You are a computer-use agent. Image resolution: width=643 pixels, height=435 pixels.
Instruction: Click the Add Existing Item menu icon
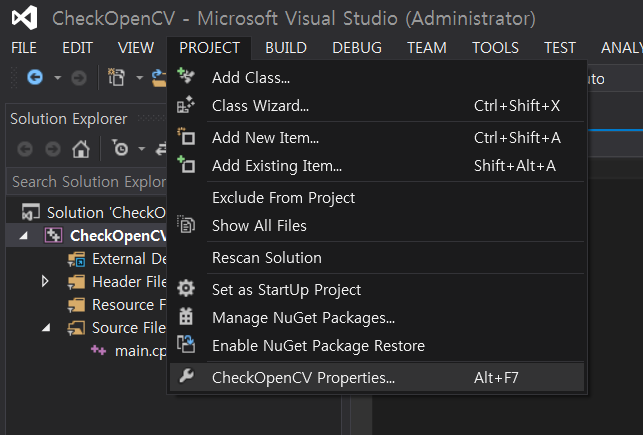(186, 164)
